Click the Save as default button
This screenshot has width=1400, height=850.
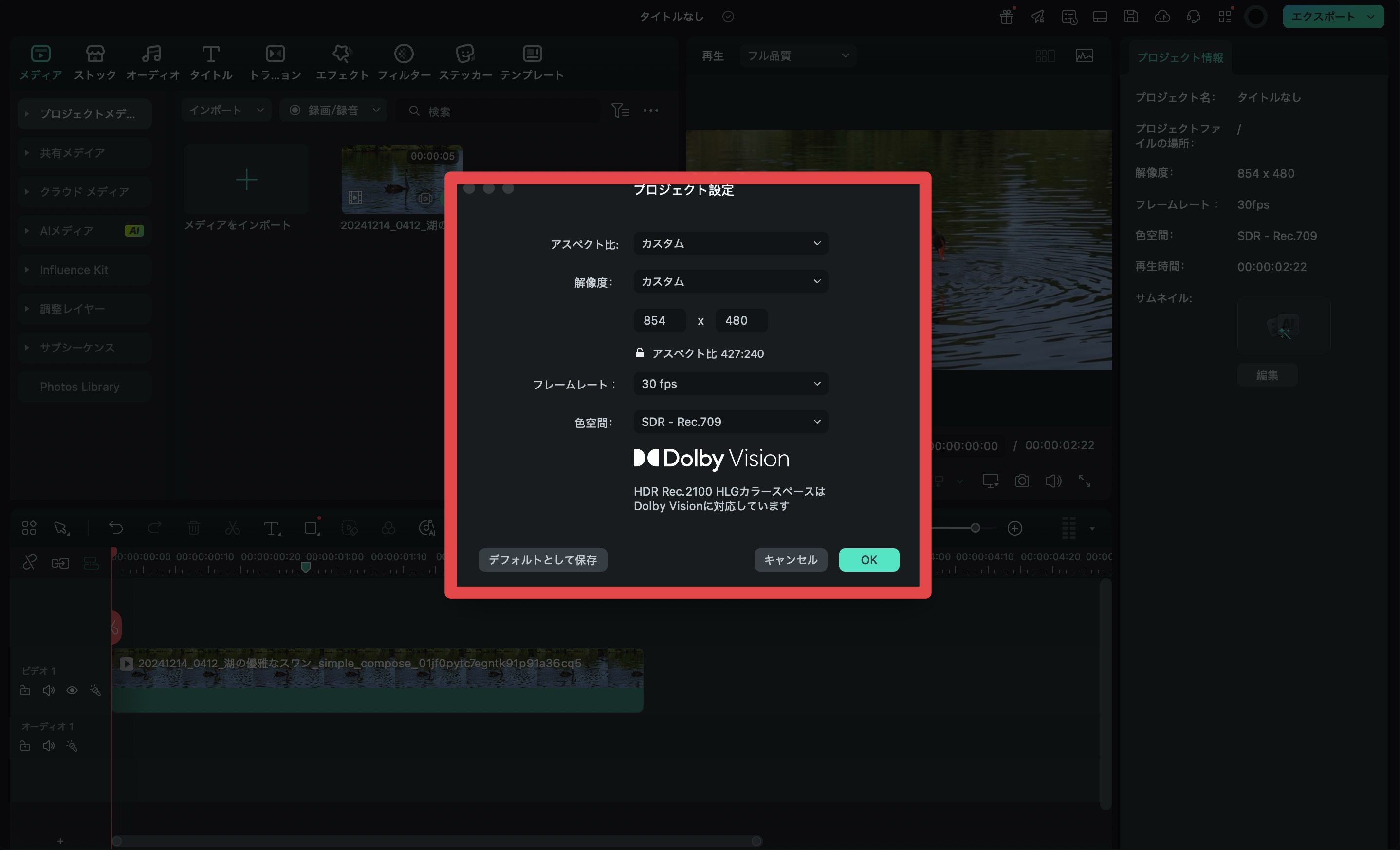543,560
